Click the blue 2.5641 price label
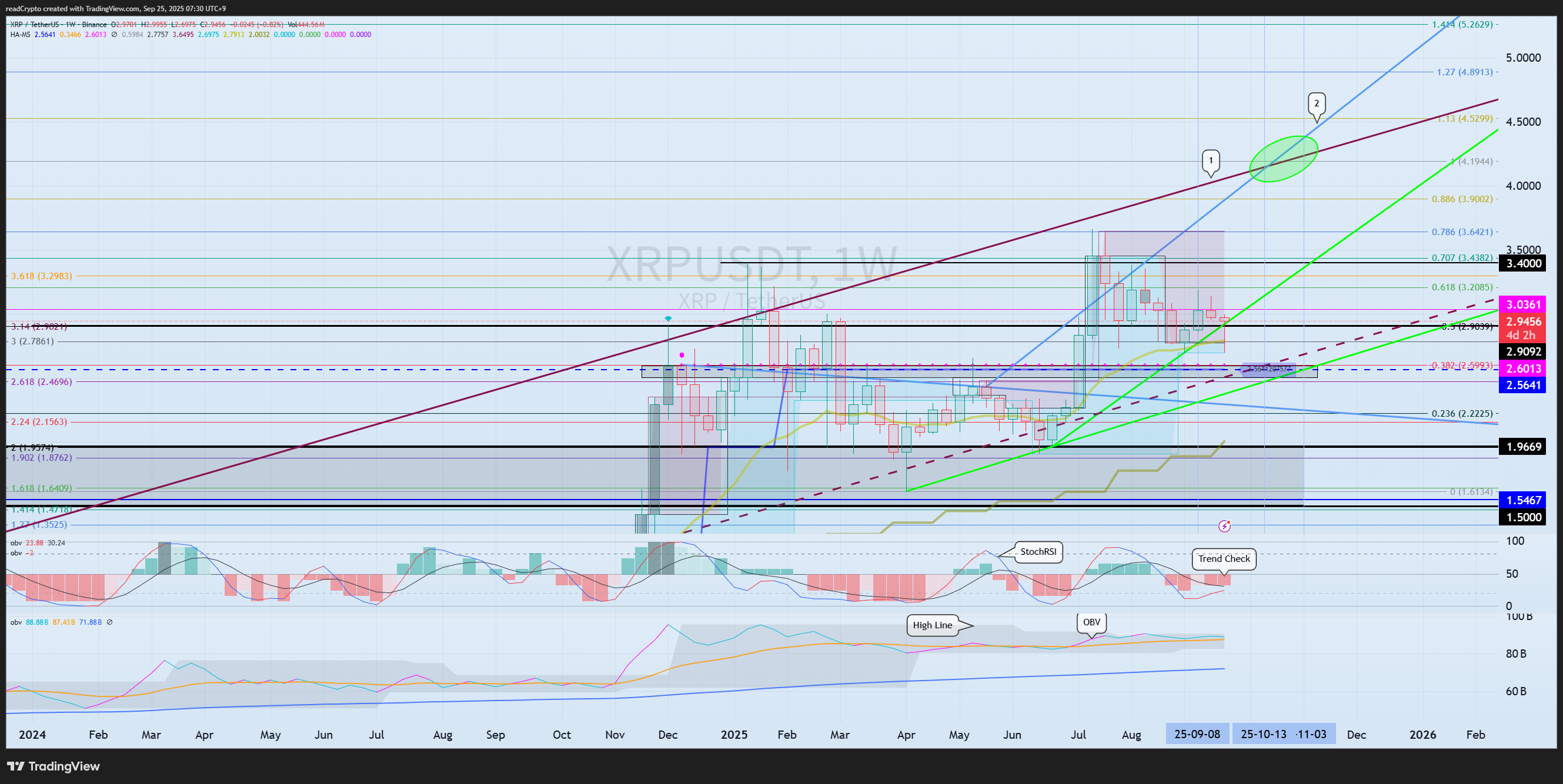 [1524, 385]
